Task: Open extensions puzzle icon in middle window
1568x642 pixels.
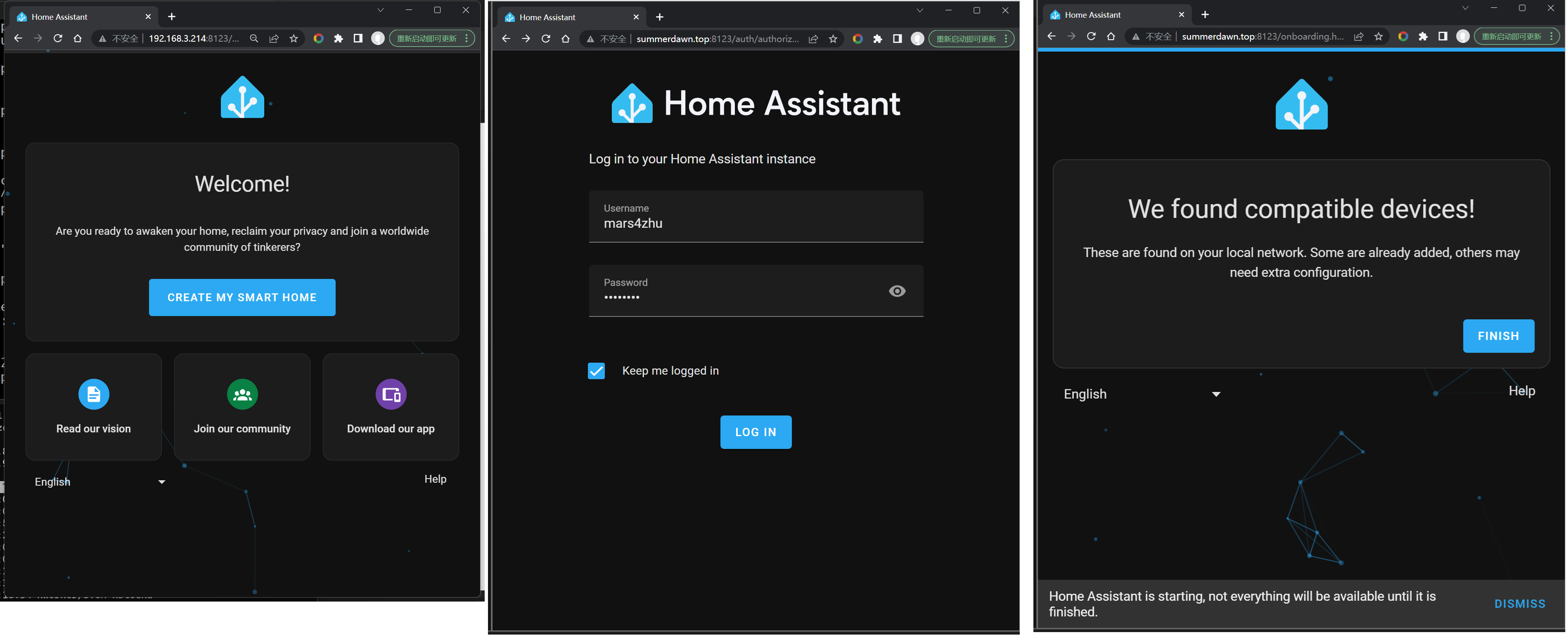Action: [878, 39]
